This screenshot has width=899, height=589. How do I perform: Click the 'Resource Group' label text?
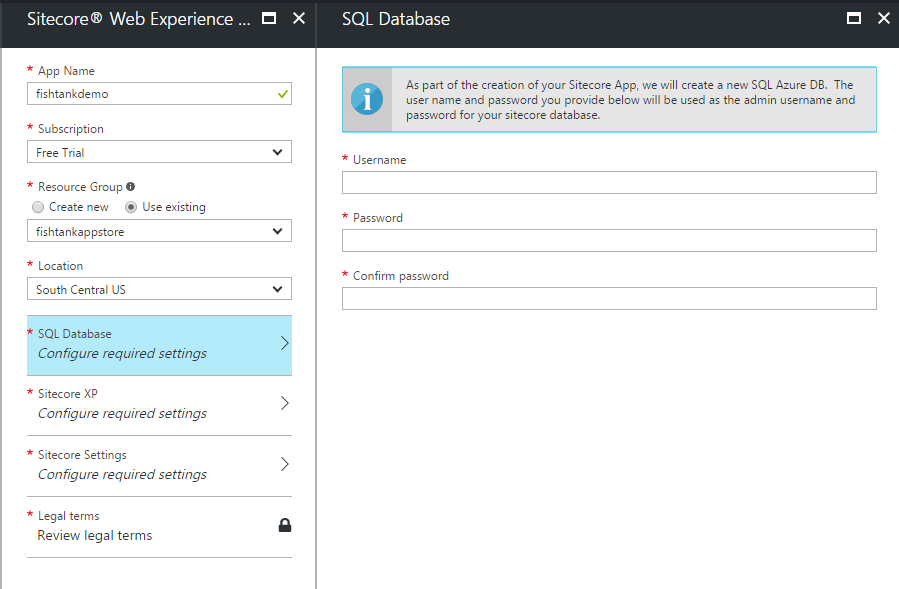coord(80,187)
